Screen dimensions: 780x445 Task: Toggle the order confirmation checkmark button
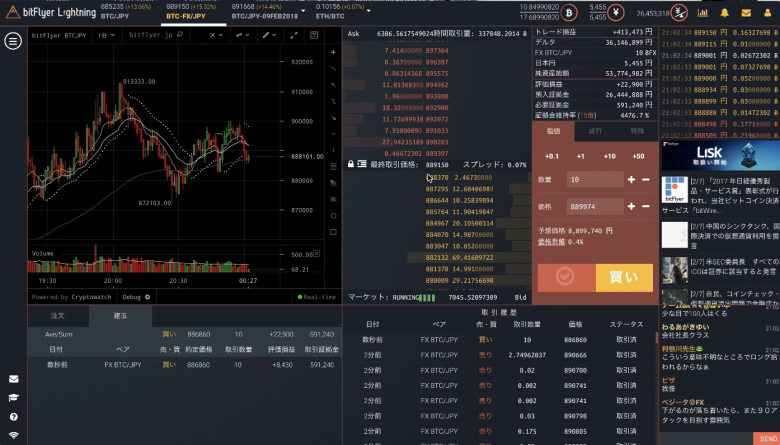pyautogui.click(x=566, y=277)
